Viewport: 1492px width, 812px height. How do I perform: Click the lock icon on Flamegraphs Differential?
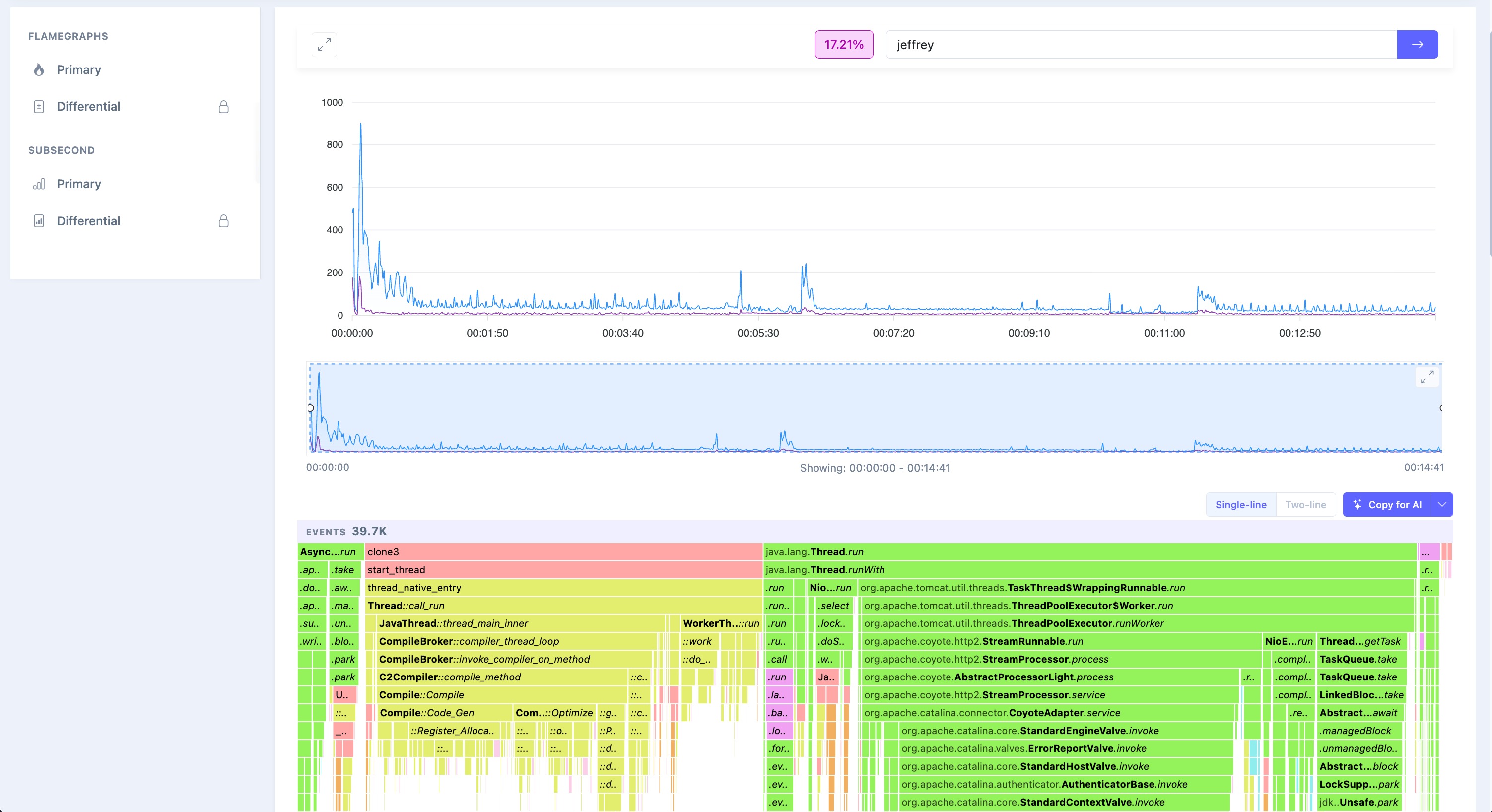[223, 107]
